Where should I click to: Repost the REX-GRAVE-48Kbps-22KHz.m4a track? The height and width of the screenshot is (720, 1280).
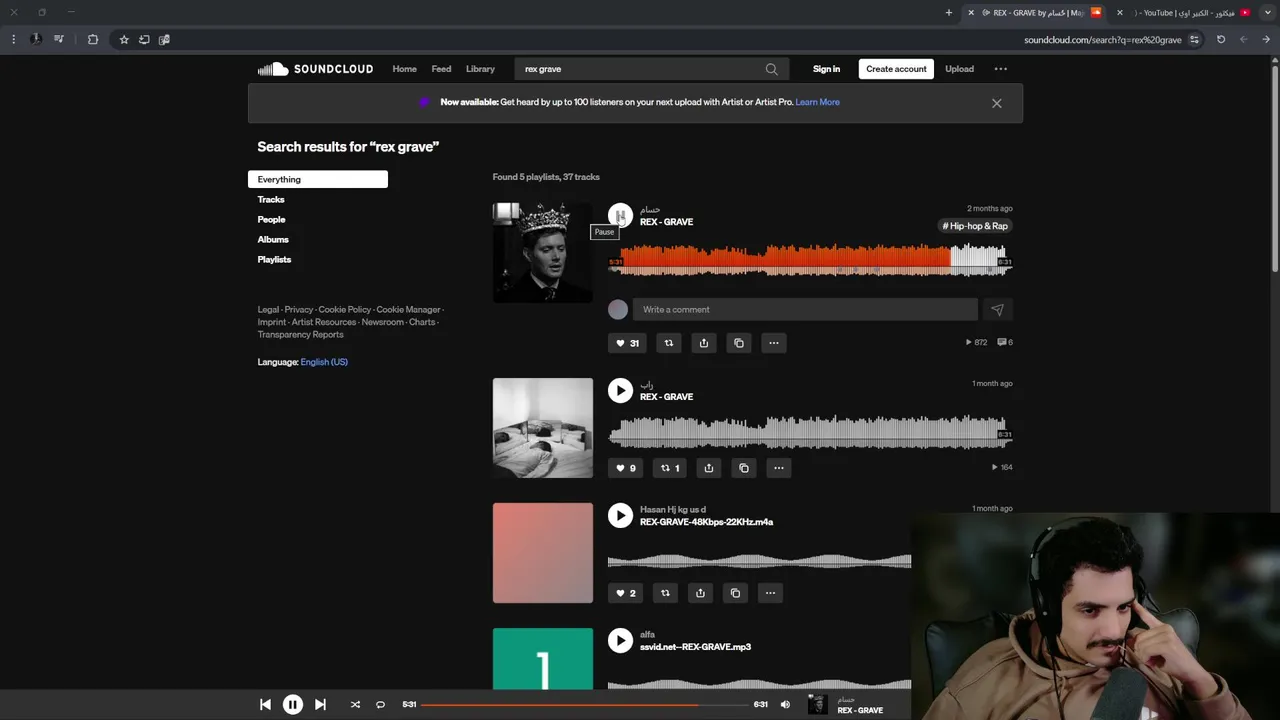pyautogui.click(x=665, y=593)
